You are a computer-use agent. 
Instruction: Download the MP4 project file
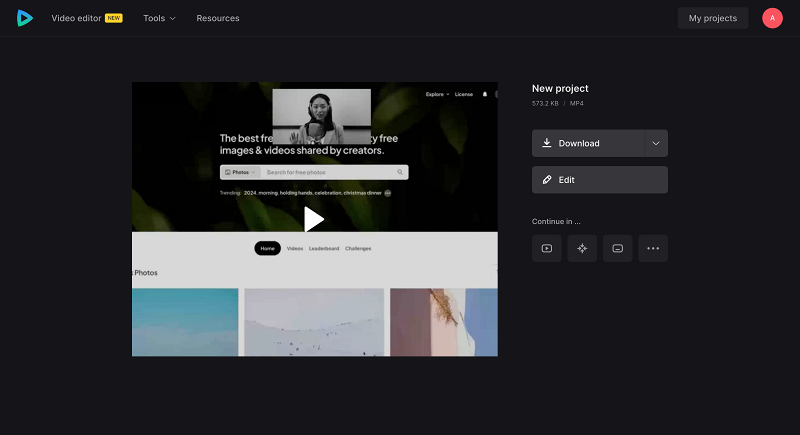[588, 143]
